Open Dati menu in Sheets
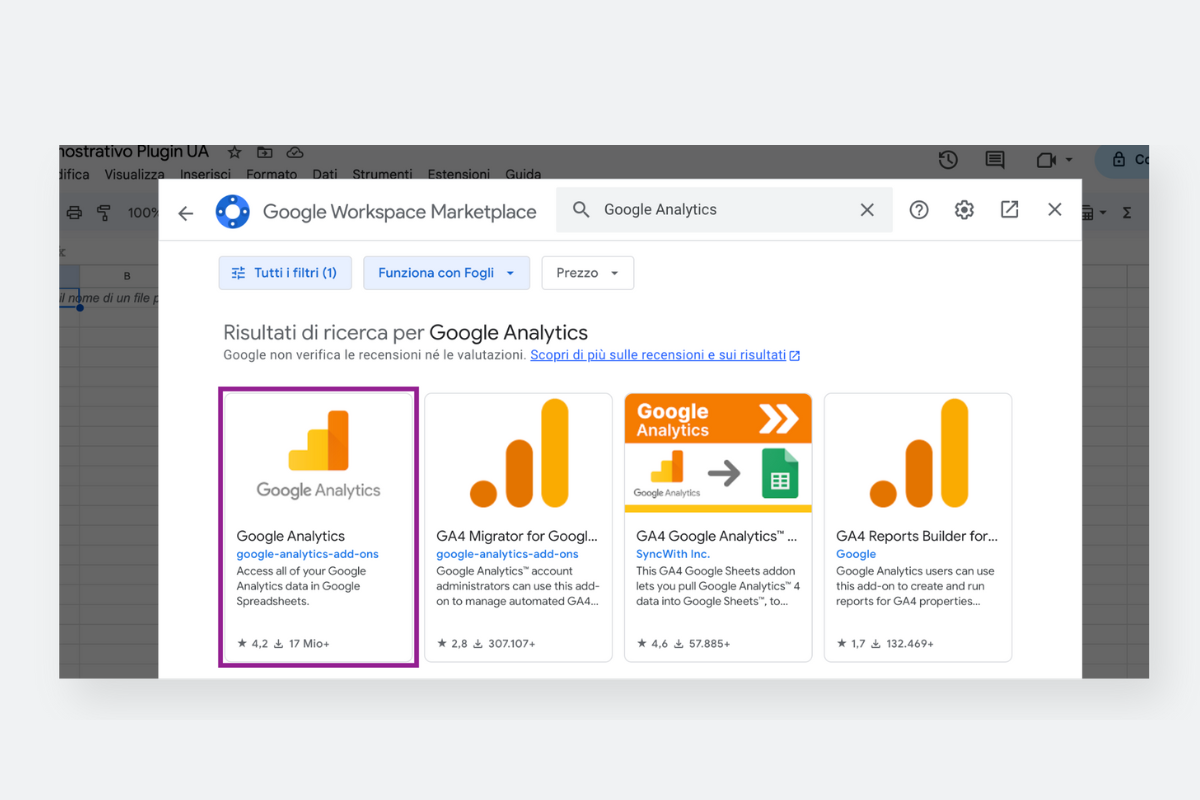 point(325,174)
